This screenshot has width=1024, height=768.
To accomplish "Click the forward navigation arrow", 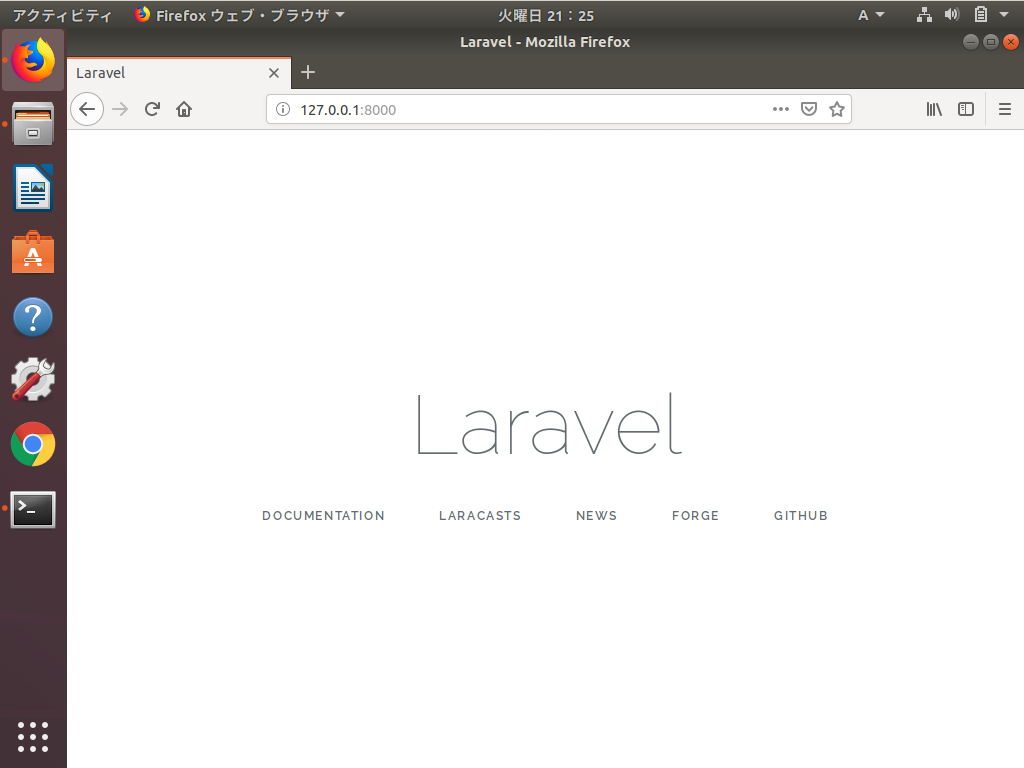I will (x=120, y=109).
